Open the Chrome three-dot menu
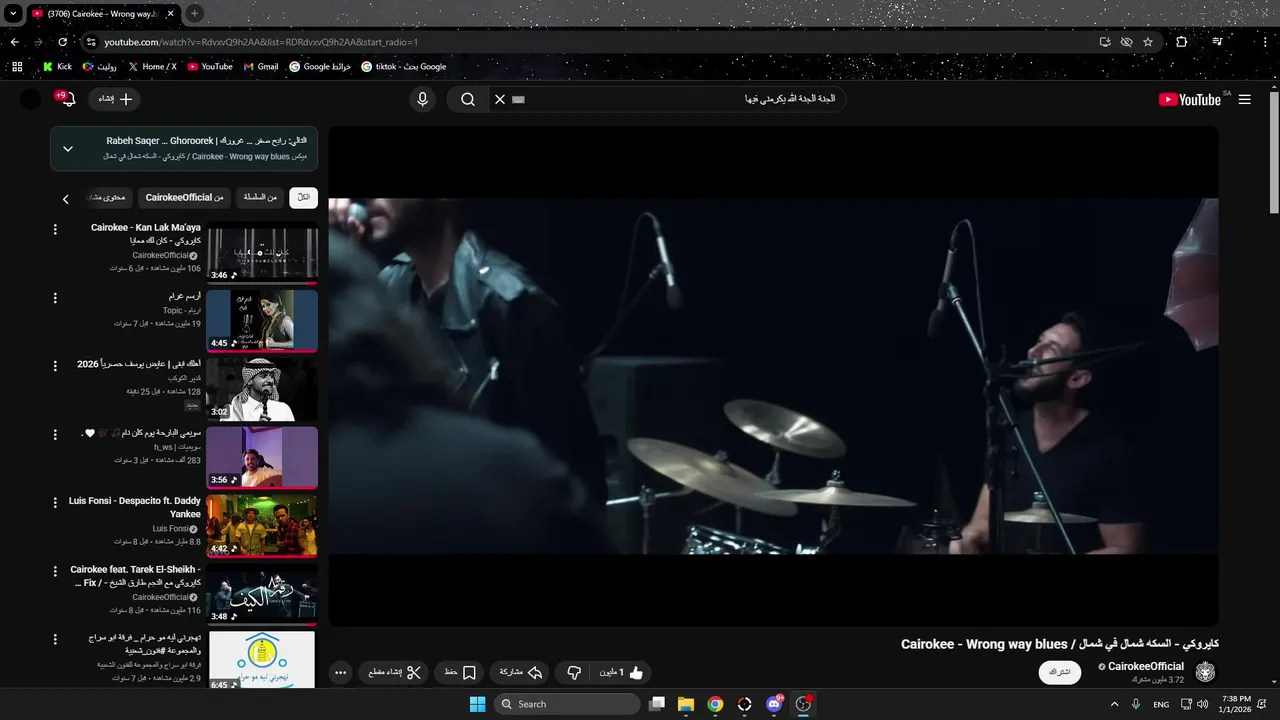Screen dimensions: 1280x720 coord(1263,42)
